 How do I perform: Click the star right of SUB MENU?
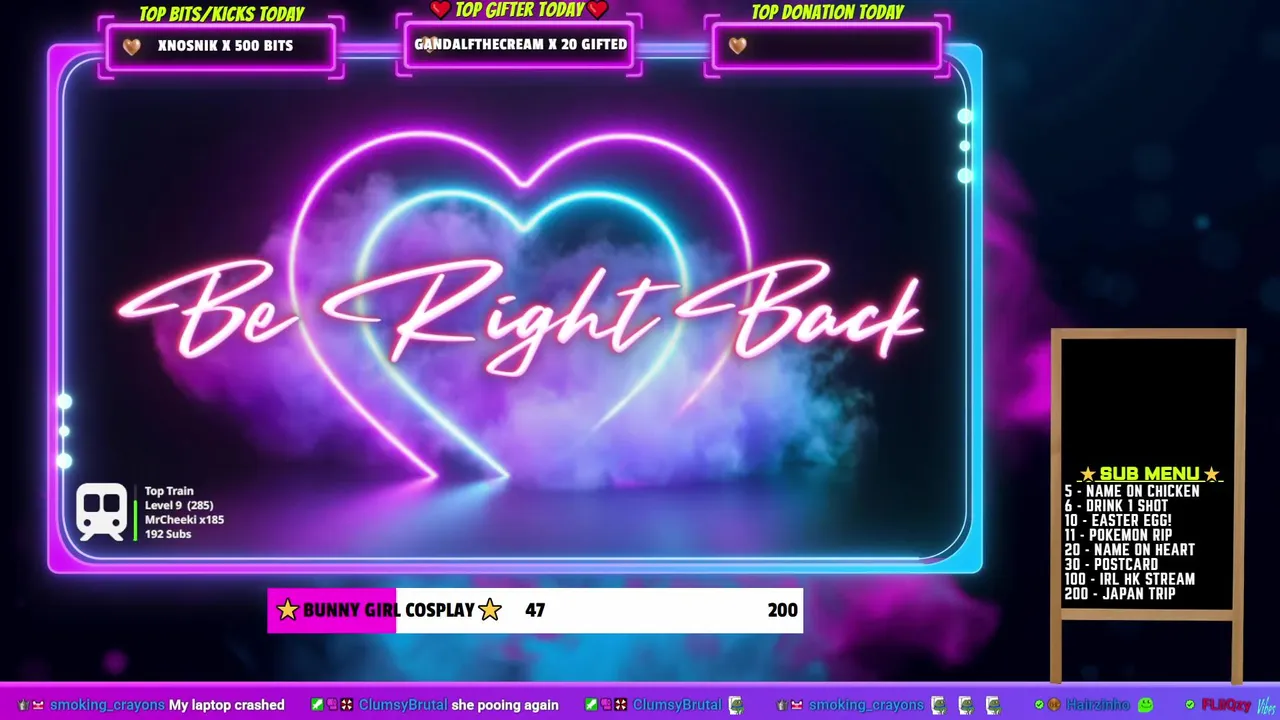1212,474
